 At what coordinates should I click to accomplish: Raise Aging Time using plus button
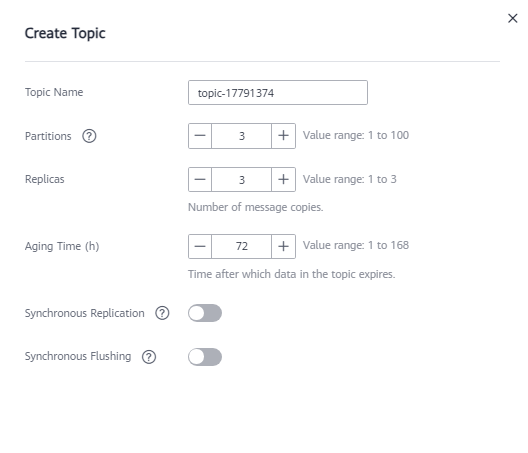(284, 247)
